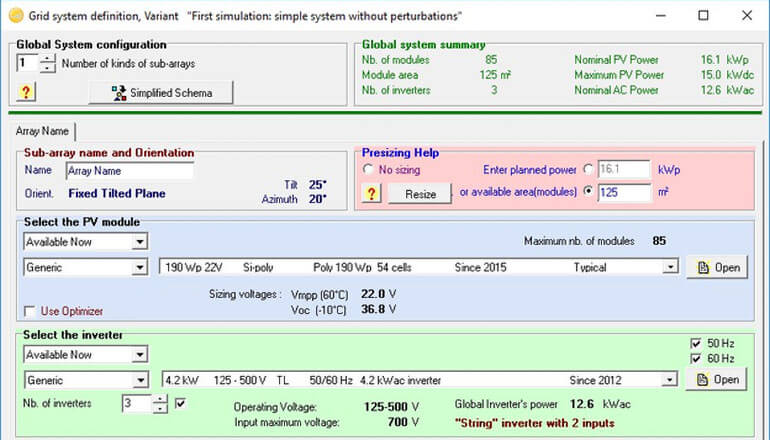Viewport: 770px width, 440px height.
Task: Click the Vmpp (60°C) 22.0 V value
Action: [378, 294]
